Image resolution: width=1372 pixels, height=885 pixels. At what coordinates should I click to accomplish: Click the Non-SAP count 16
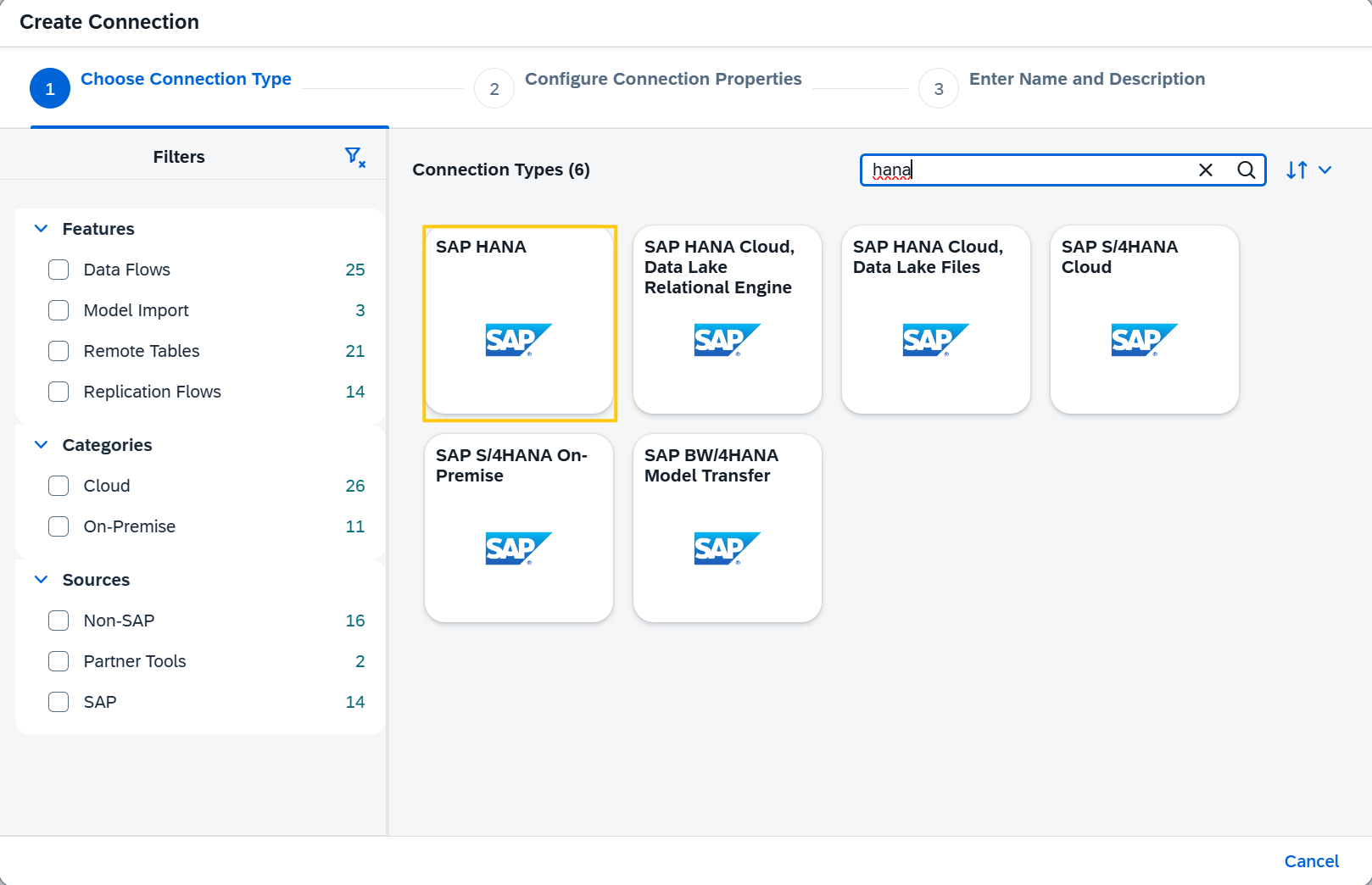point(355,621)
